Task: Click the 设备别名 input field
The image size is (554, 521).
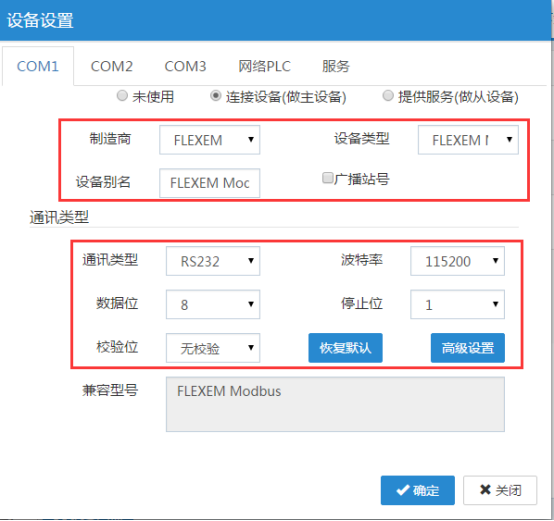Action: 210,183
